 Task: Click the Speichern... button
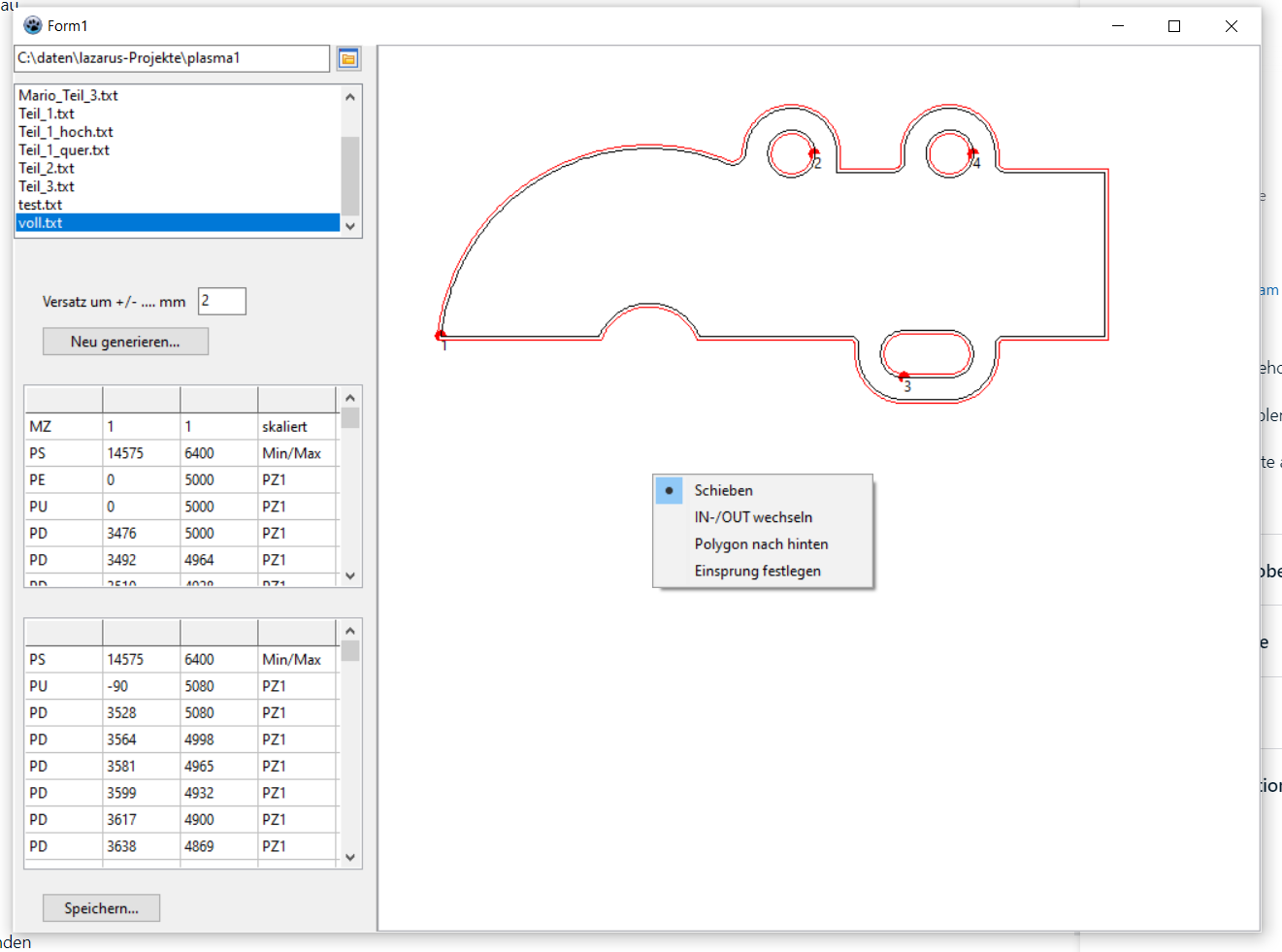point(101,908)
